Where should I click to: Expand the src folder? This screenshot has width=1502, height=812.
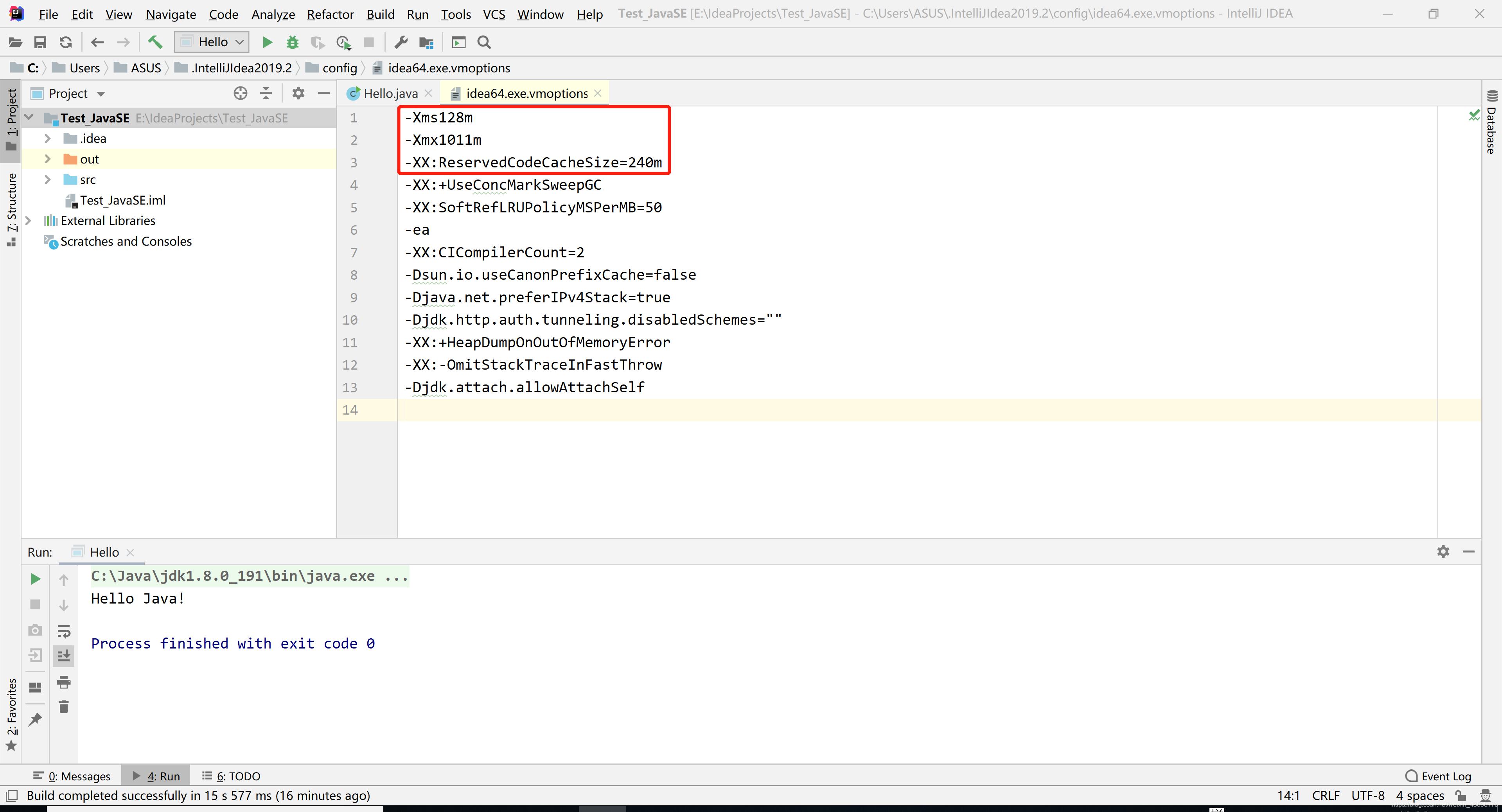coord(48,180)
